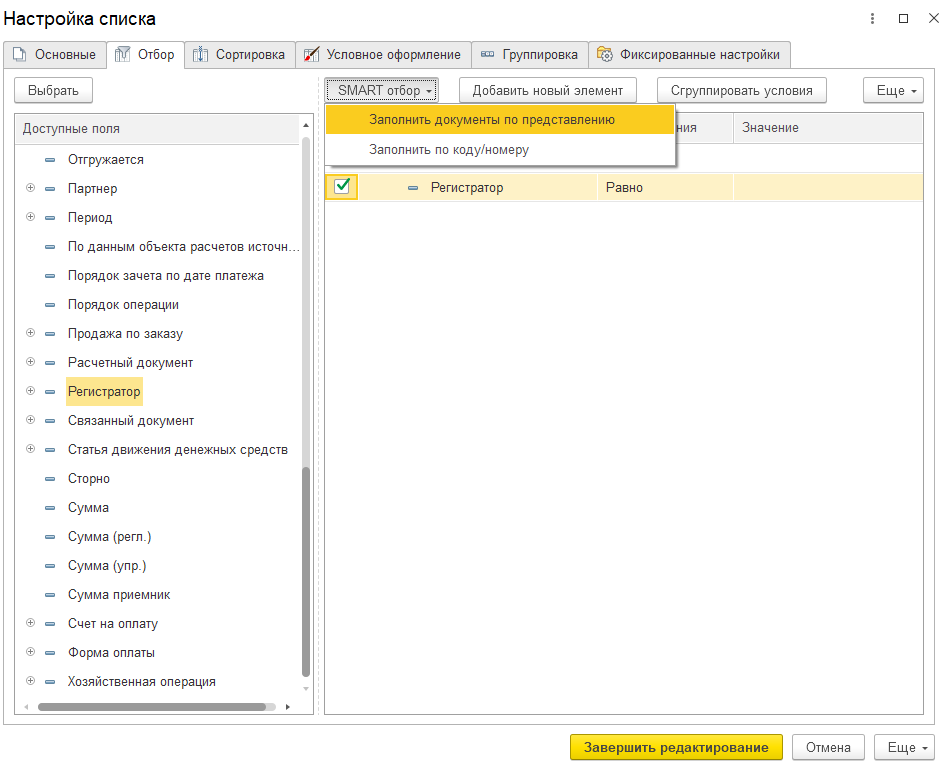Image resolution: width=945 pixels, height=768 pixels.
Task: Click the empty Значение cell of Регистратор
Action: click(828, 187)
